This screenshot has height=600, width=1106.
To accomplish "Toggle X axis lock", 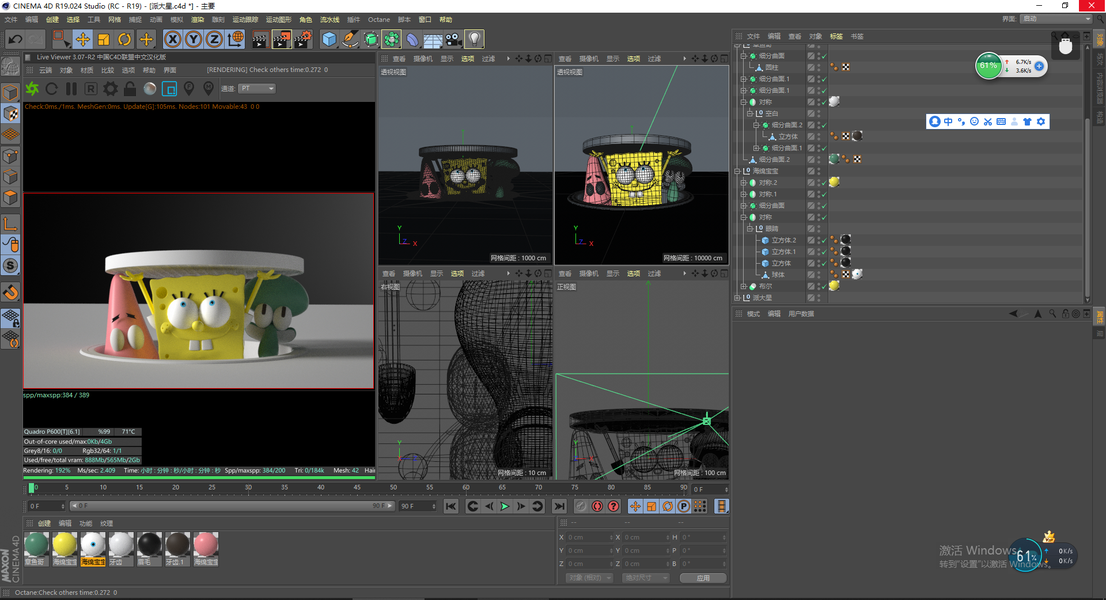I will (x=173, y=39).
